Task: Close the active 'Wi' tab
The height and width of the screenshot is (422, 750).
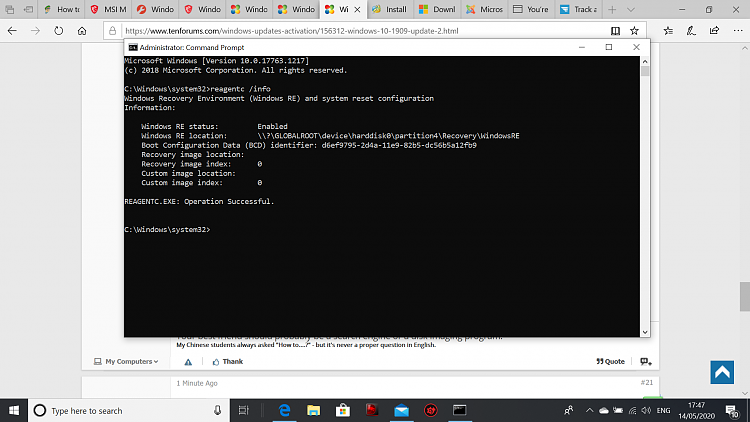Action: [x=357, y=9]
